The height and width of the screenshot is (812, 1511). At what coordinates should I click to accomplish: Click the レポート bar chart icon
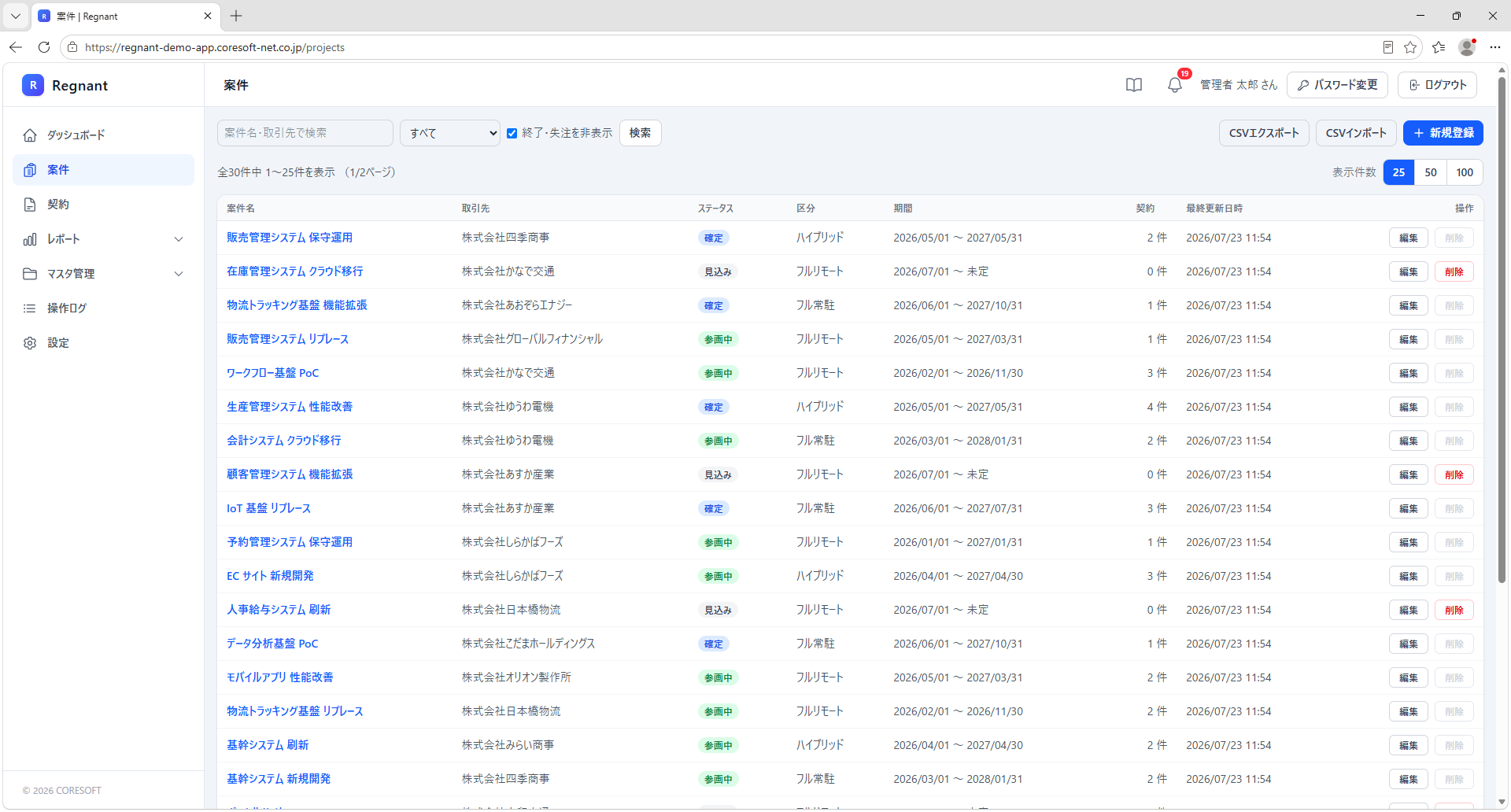point(30,239)
